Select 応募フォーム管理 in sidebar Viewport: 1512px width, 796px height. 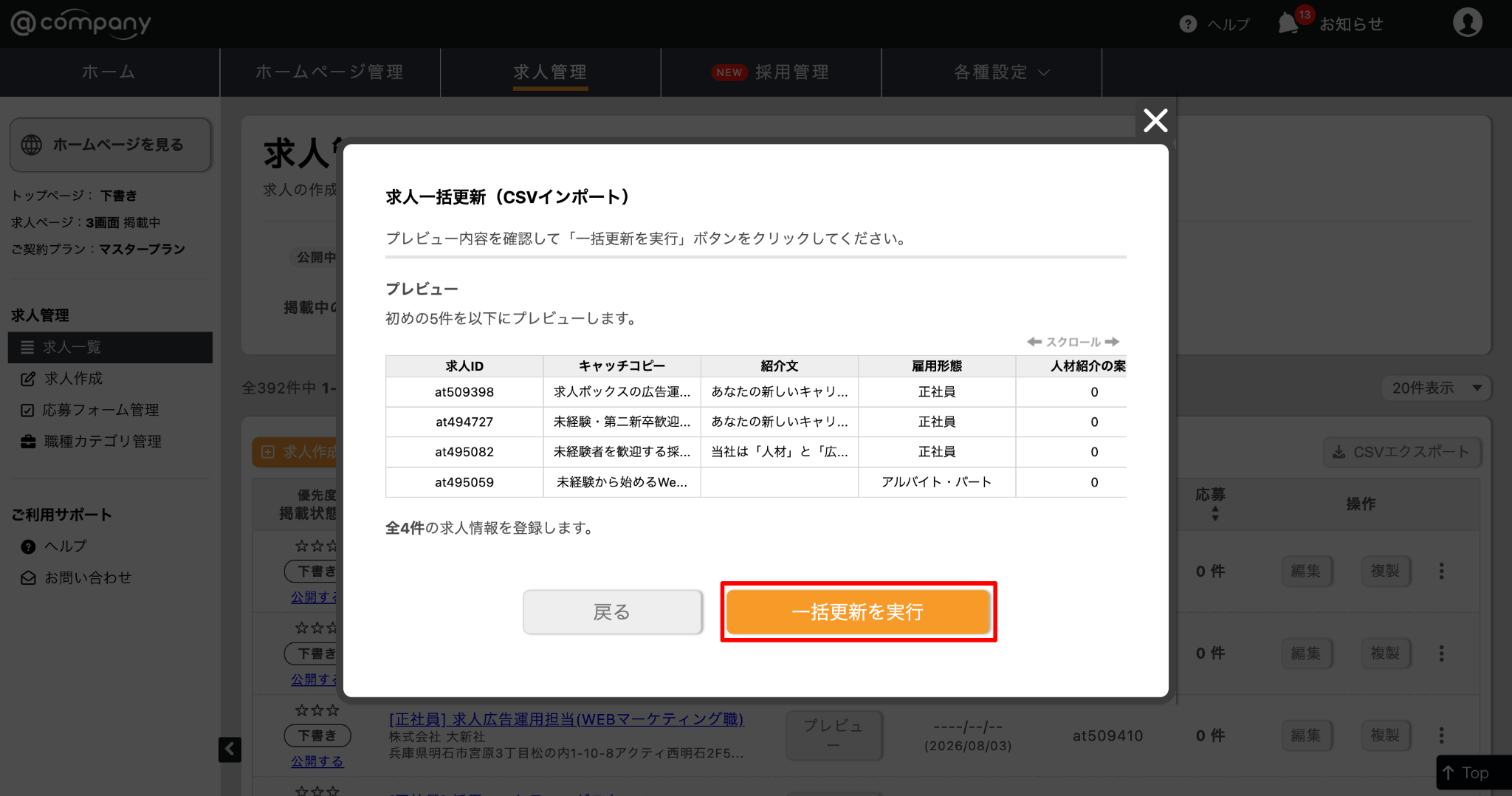click(x=100, y=411)
